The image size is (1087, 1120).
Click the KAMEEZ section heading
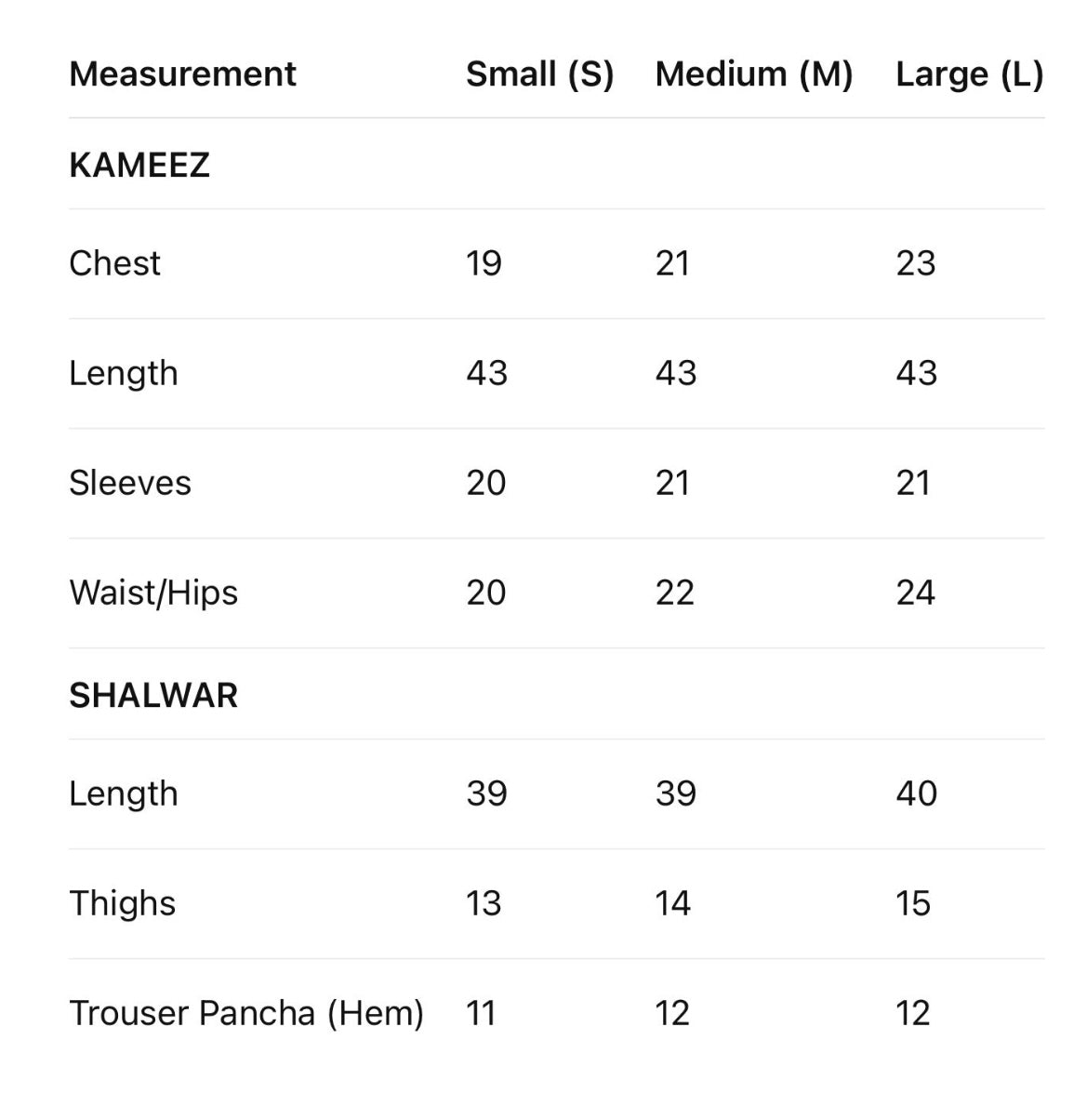coord(139,165)
